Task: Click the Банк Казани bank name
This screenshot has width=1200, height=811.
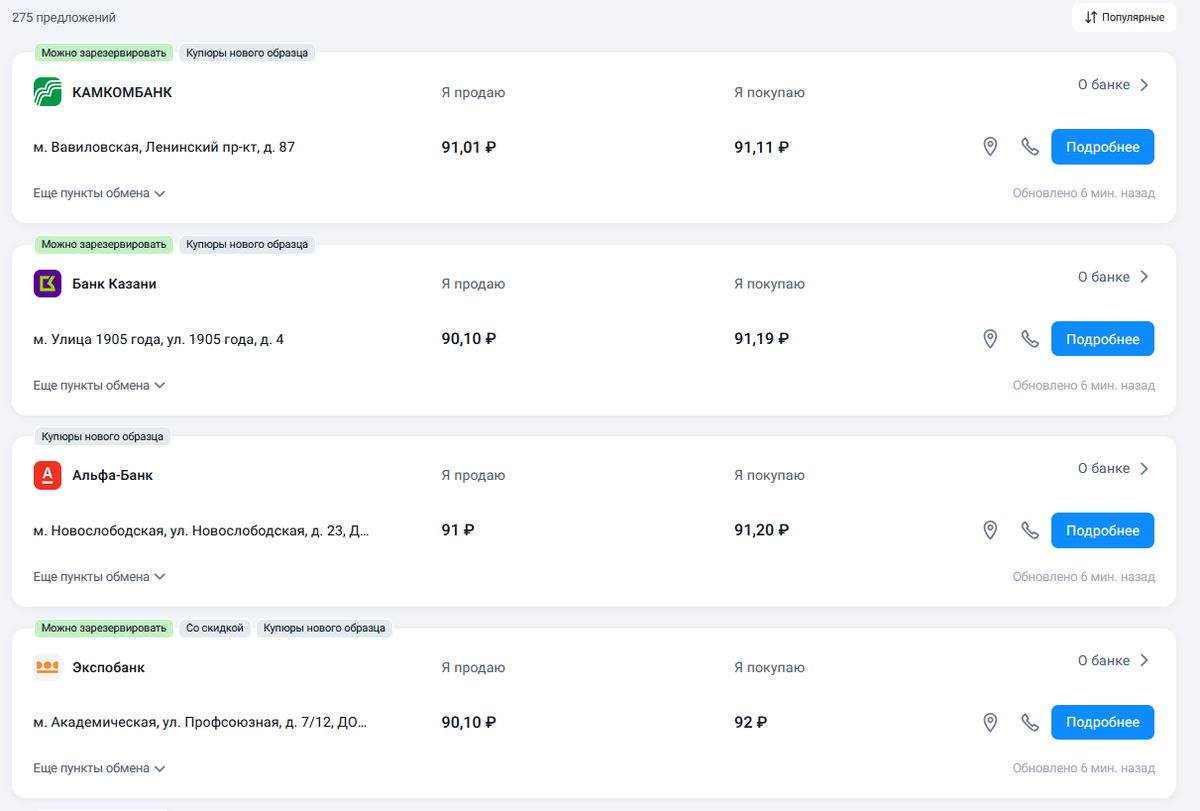Action: [114, 284]
